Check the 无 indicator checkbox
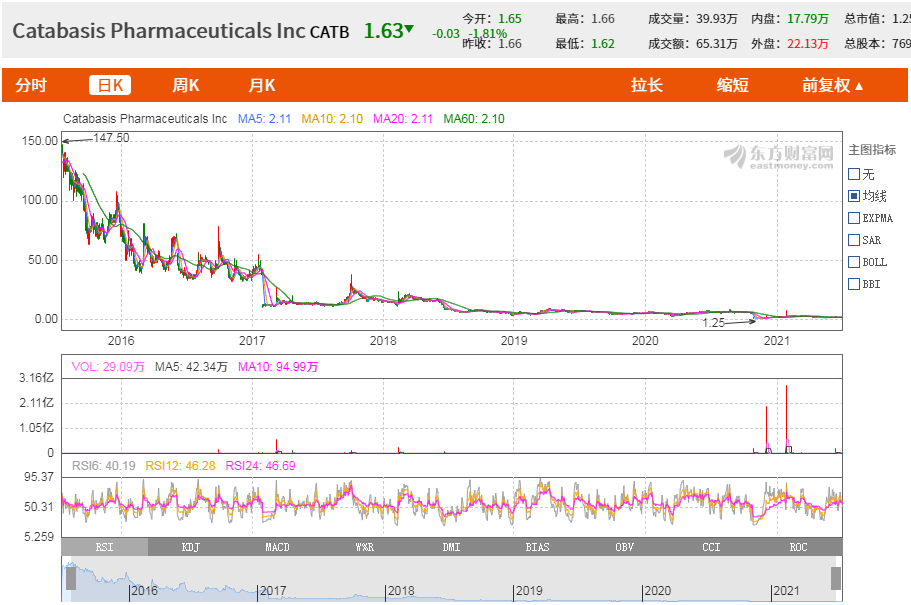The height and width of the screenshot is (605, 911). click(x=854, y=174)
